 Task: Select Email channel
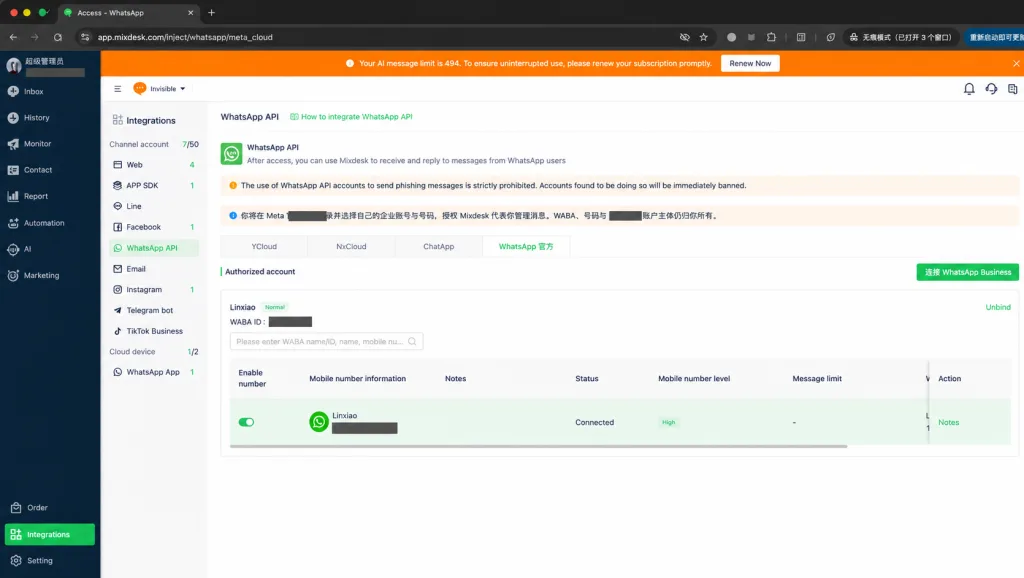(154, 268)
